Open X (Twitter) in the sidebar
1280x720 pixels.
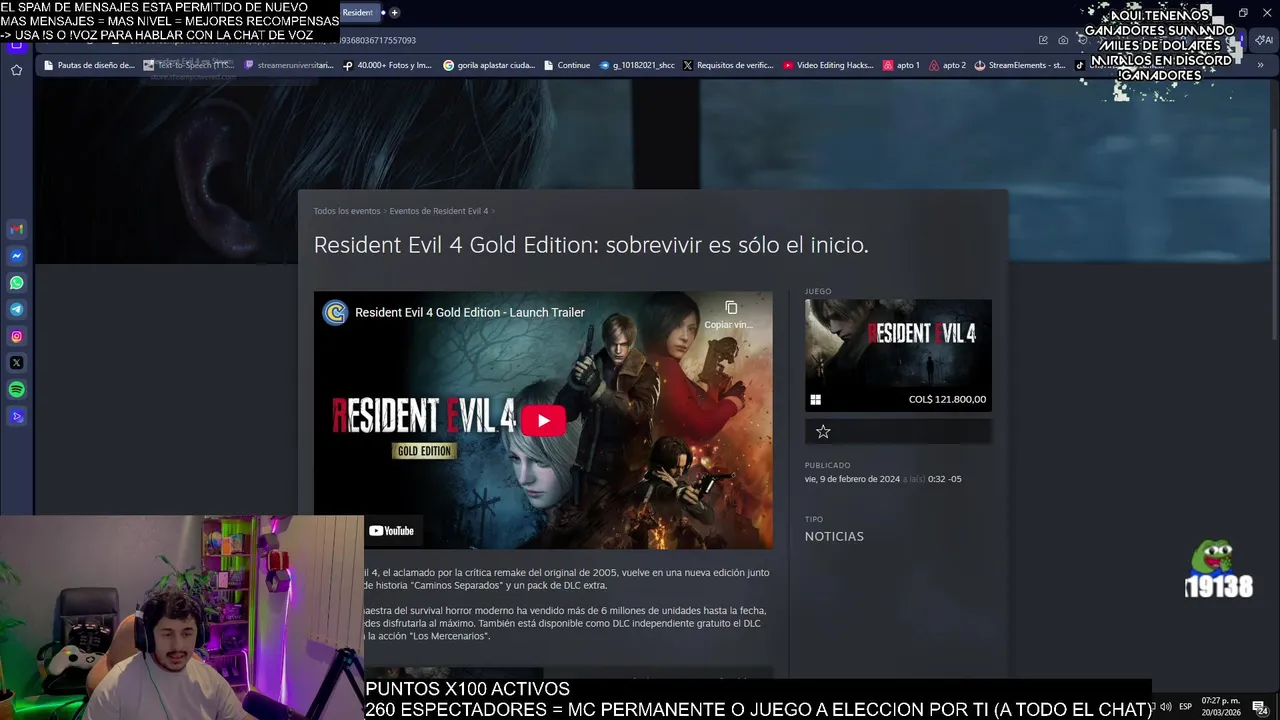[16, 363]
